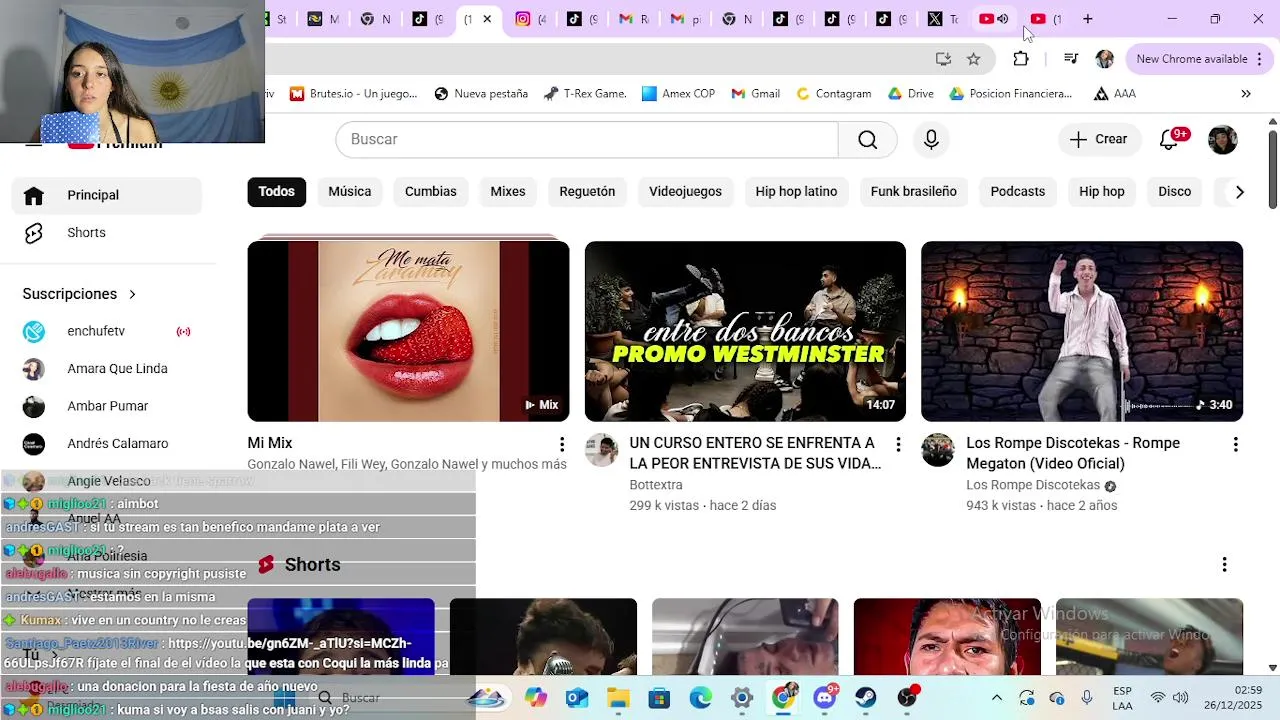Select the Todos filter chip
1280x720 pixels.
point(277,192)
